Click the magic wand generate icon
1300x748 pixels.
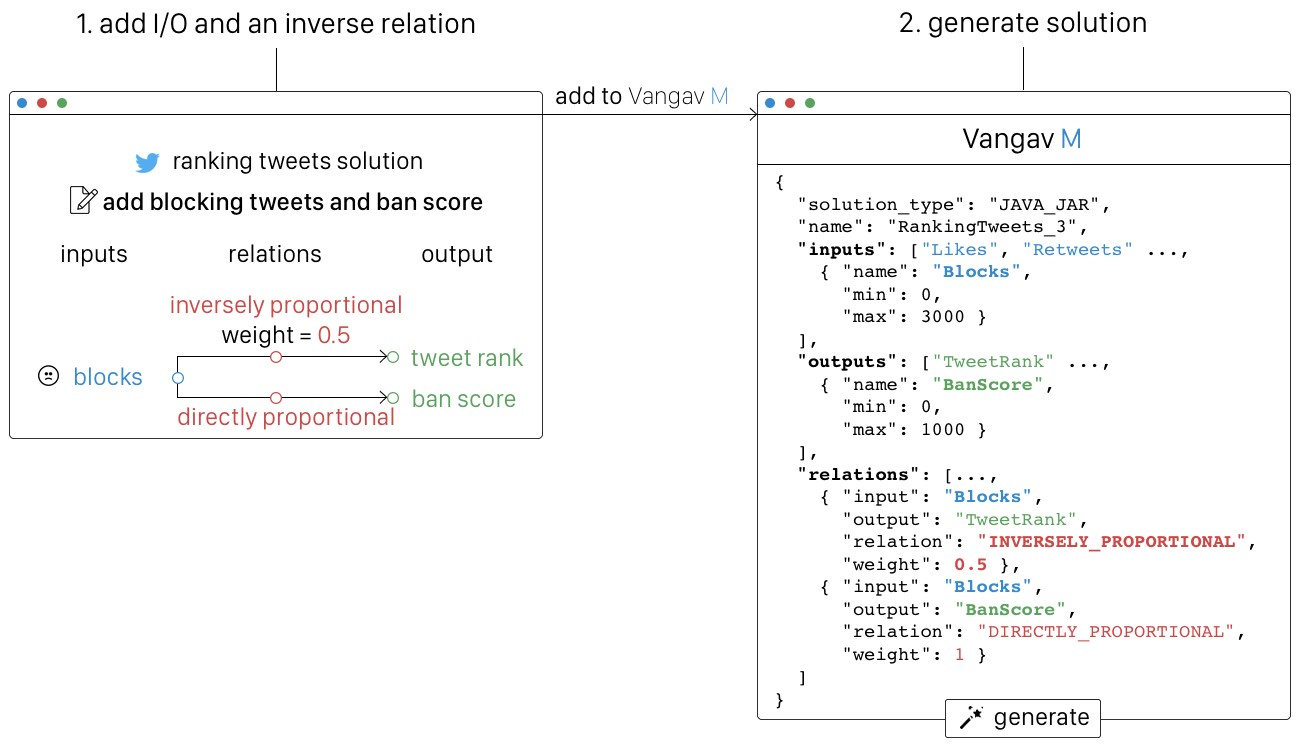coord(971,718)
